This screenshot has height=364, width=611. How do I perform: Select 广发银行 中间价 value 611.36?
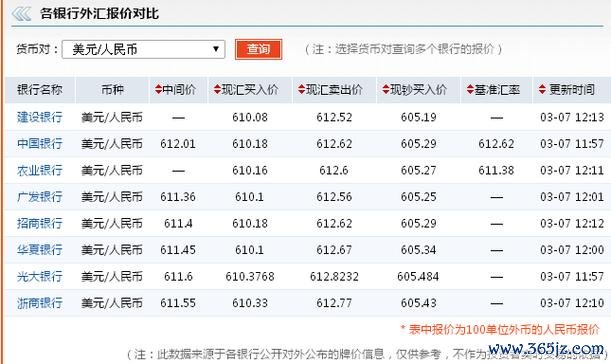point(178,197)
